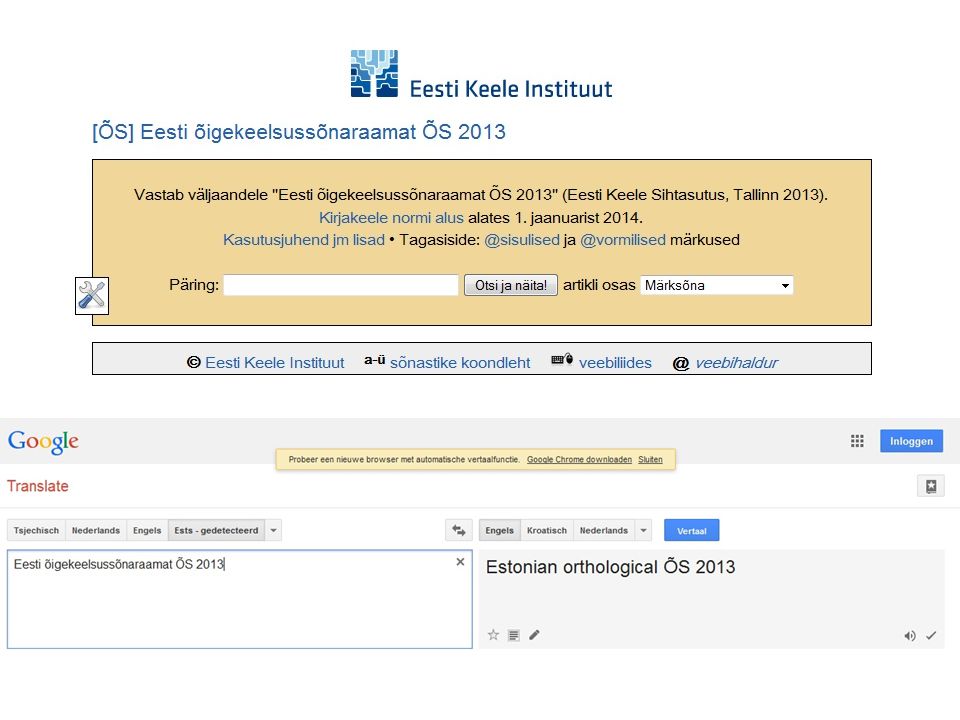Focus the Päring search input field
This screenshot has width=960, height=720.
[340, 285]
